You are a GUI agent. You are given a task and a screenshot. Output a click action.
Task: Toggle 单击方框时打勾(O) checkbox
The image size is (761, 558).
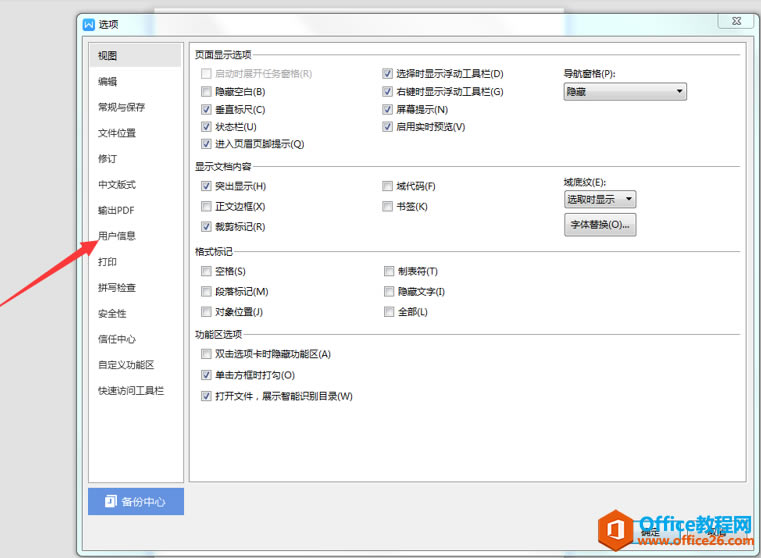coord(206,375)
